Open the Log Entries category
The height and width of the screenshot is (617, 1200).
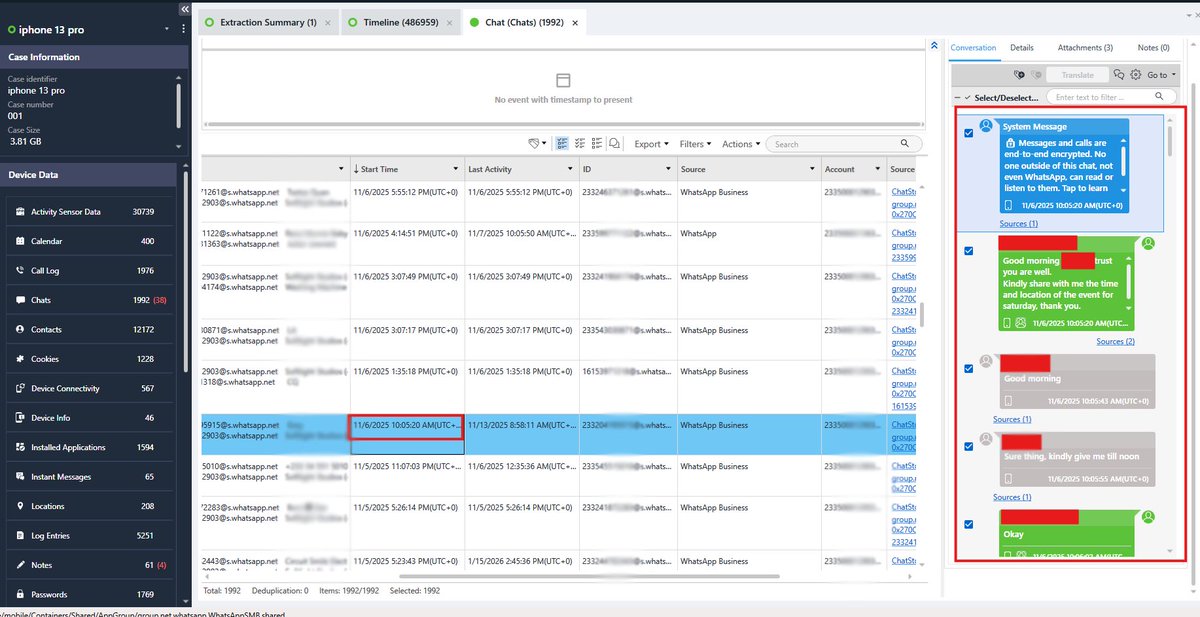tap(88, 536)
